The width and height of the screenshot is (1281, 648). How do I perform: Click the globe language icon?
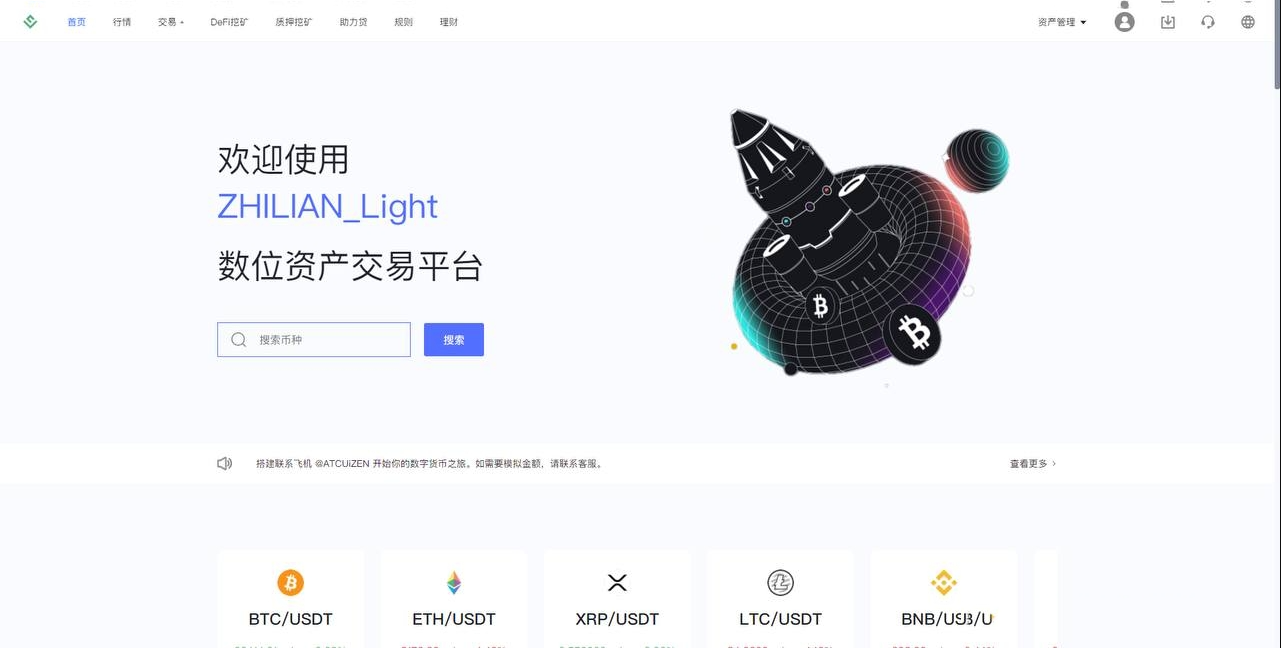[x=1248, y=22]
